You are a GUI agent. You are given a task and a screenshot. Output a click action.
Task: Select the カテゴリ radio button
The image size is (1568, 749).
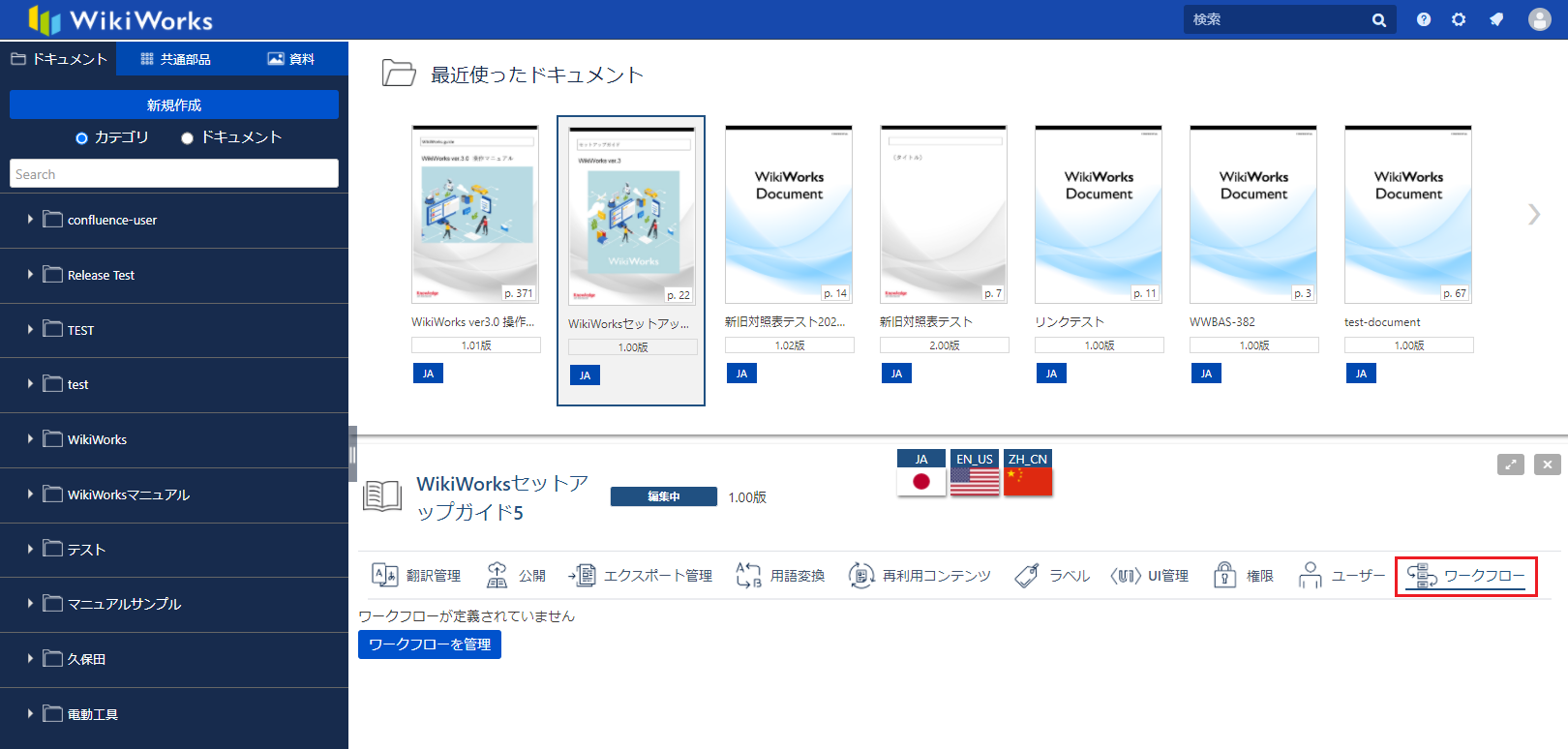pyautogui.click(x=82, y=138)
